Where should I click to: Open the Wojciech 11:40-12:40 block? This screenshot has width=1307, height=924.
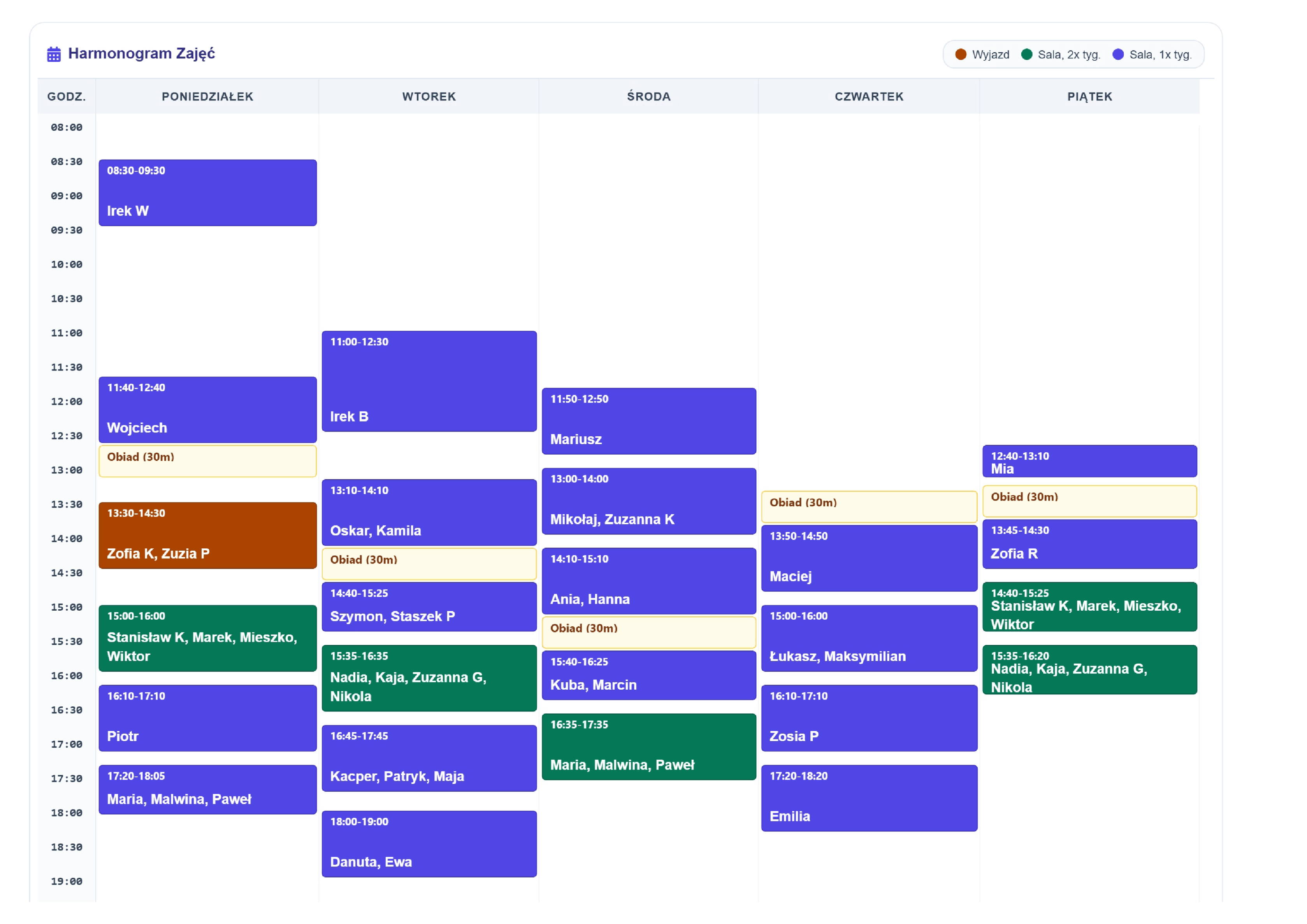[x=207, y=409]
